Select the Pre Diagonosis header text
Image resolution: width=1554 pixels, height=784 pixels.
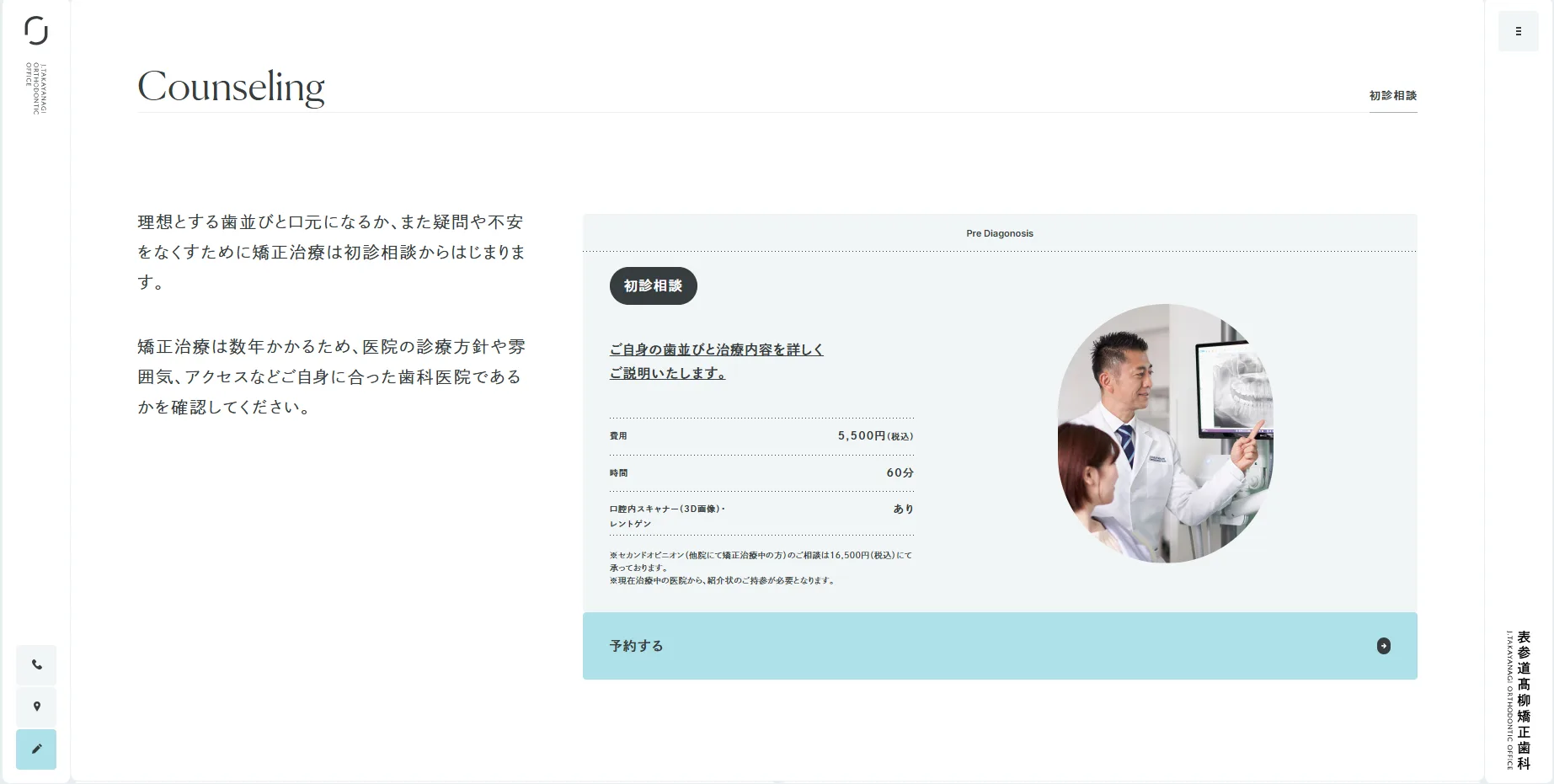[x=1000, y=233]
